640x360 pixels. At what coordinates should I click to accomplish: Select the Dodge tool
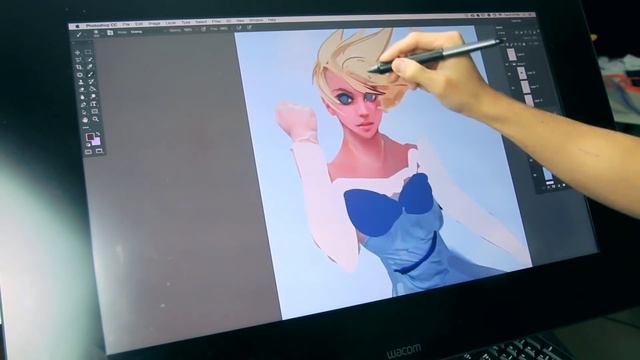click(x=93, y=96)
